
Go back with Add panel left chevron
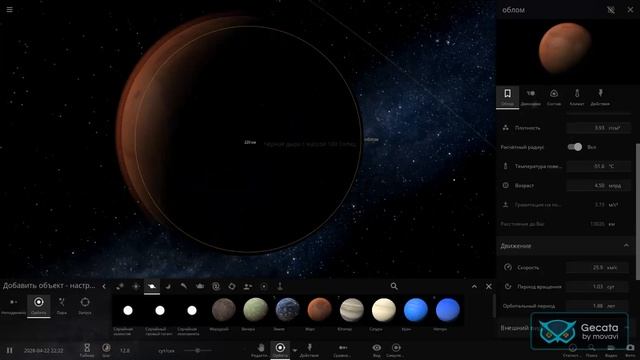tap(104, 286)
